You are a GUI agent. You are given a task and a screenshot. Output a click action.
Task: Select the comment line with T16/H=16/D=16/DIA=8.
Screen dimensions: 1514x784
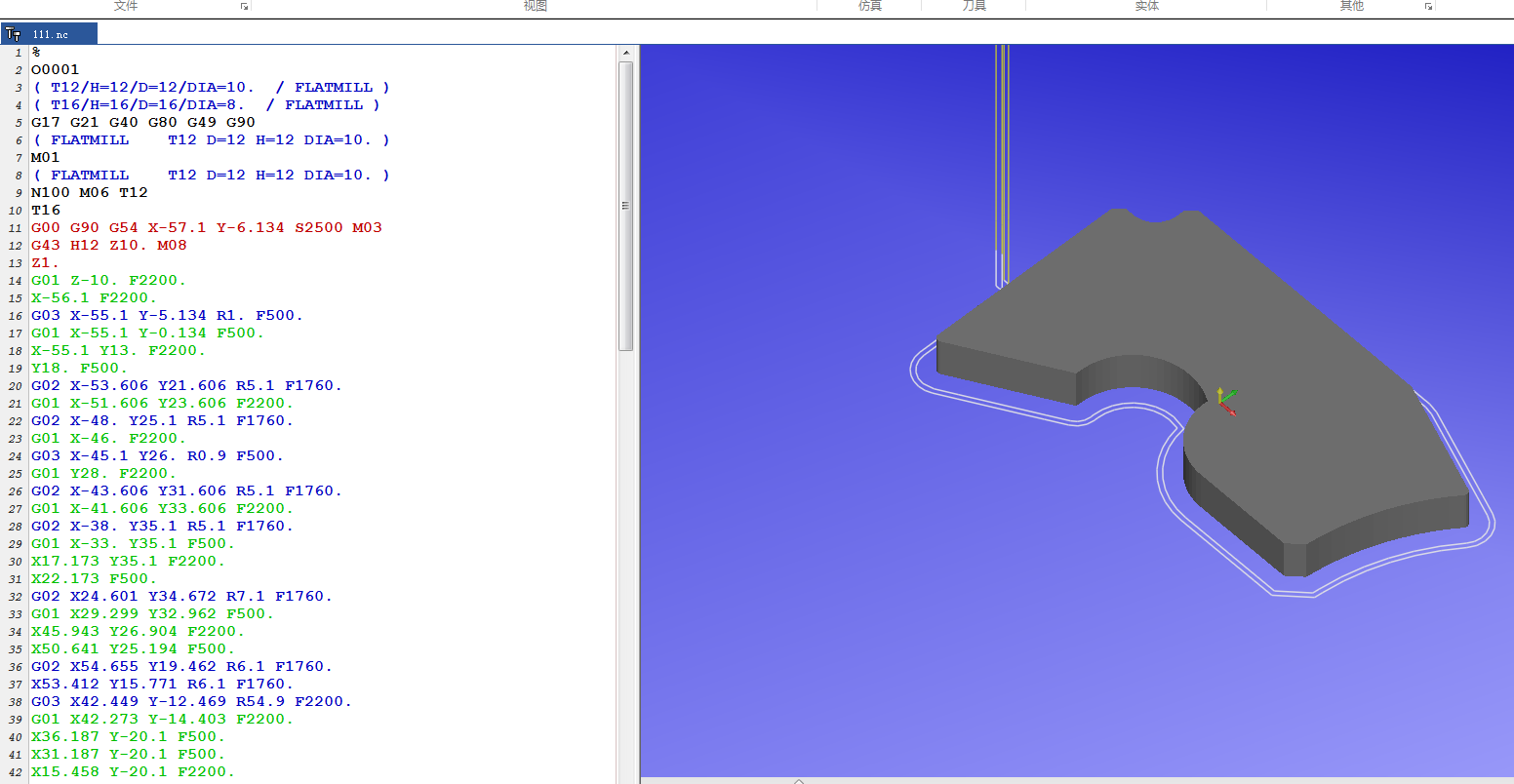point(206,105)
